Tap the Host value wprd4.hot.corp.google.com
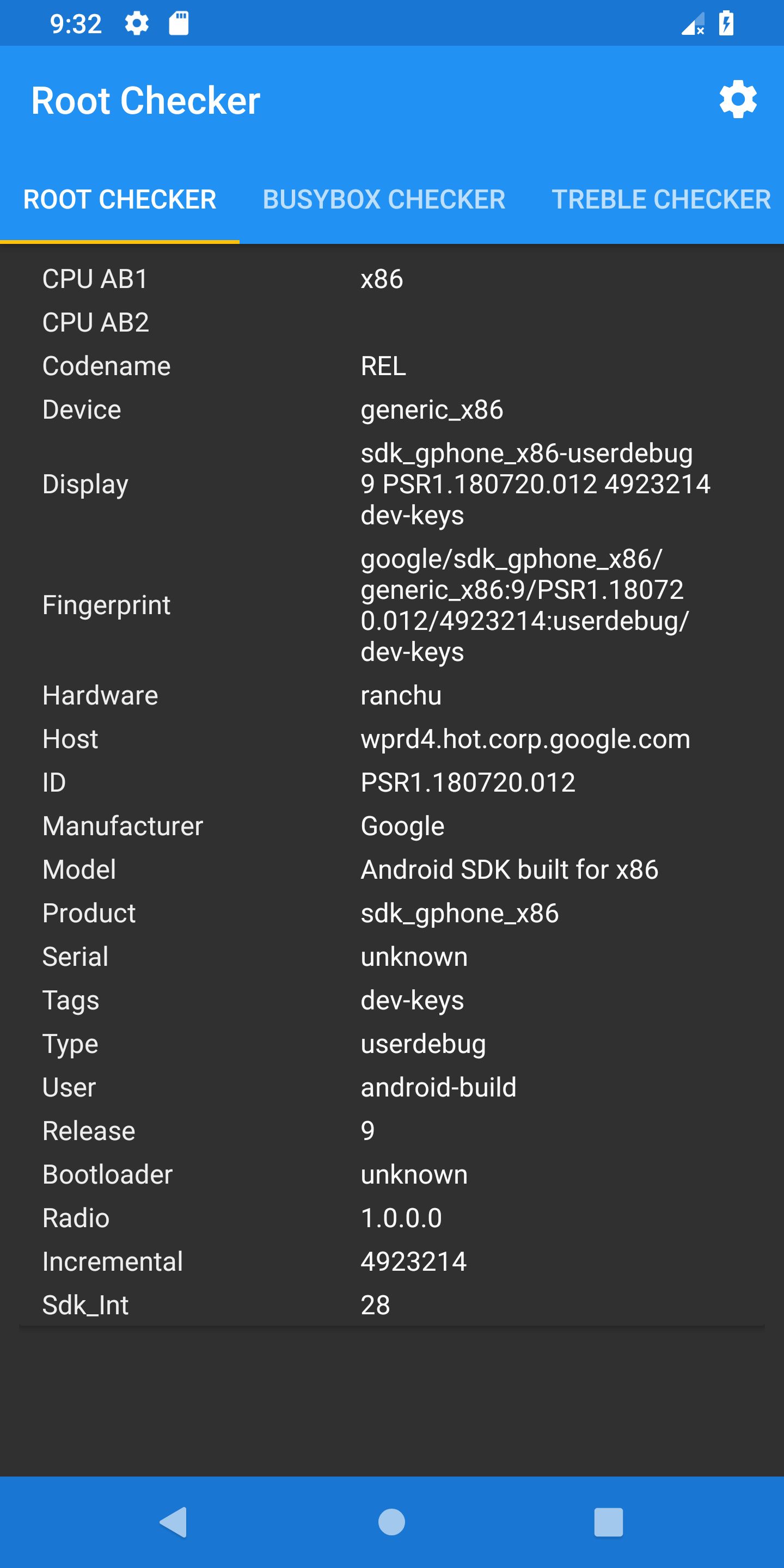This screenshot has width=784, height=1568. [525, 739]
